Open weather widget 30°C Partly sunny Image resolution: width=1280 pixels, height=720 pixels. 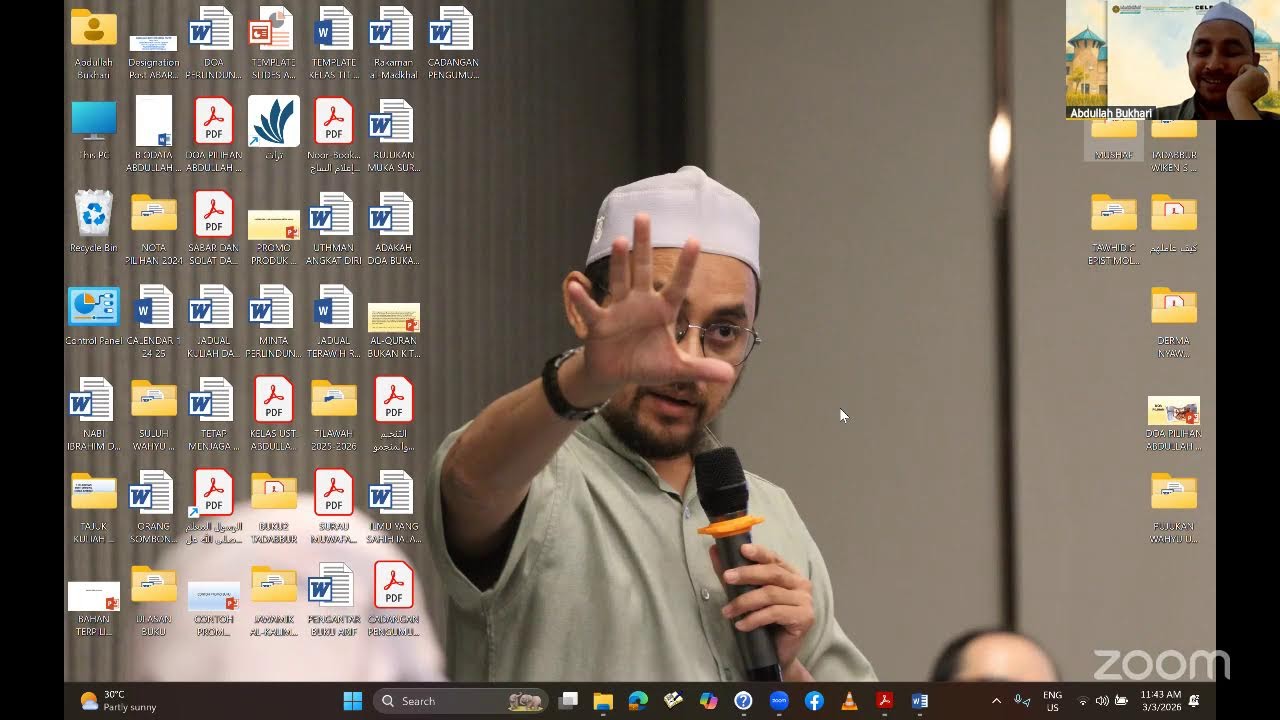(x=118, y=701)
